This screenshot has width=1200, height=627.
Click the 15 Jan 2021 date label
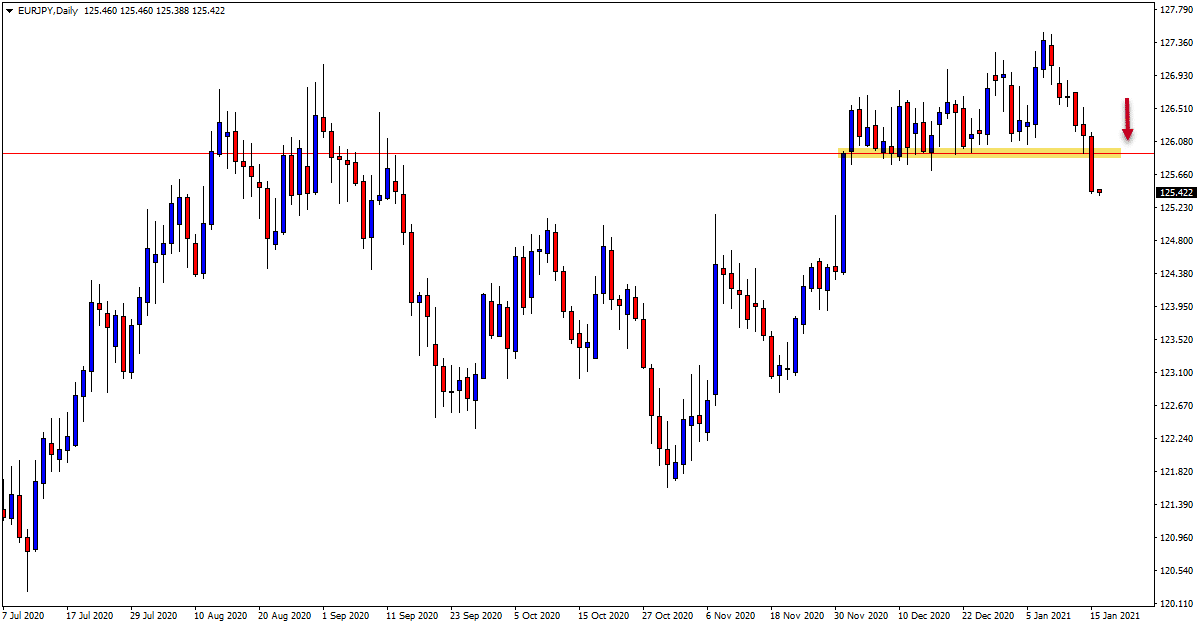[x=1115, y=616]
